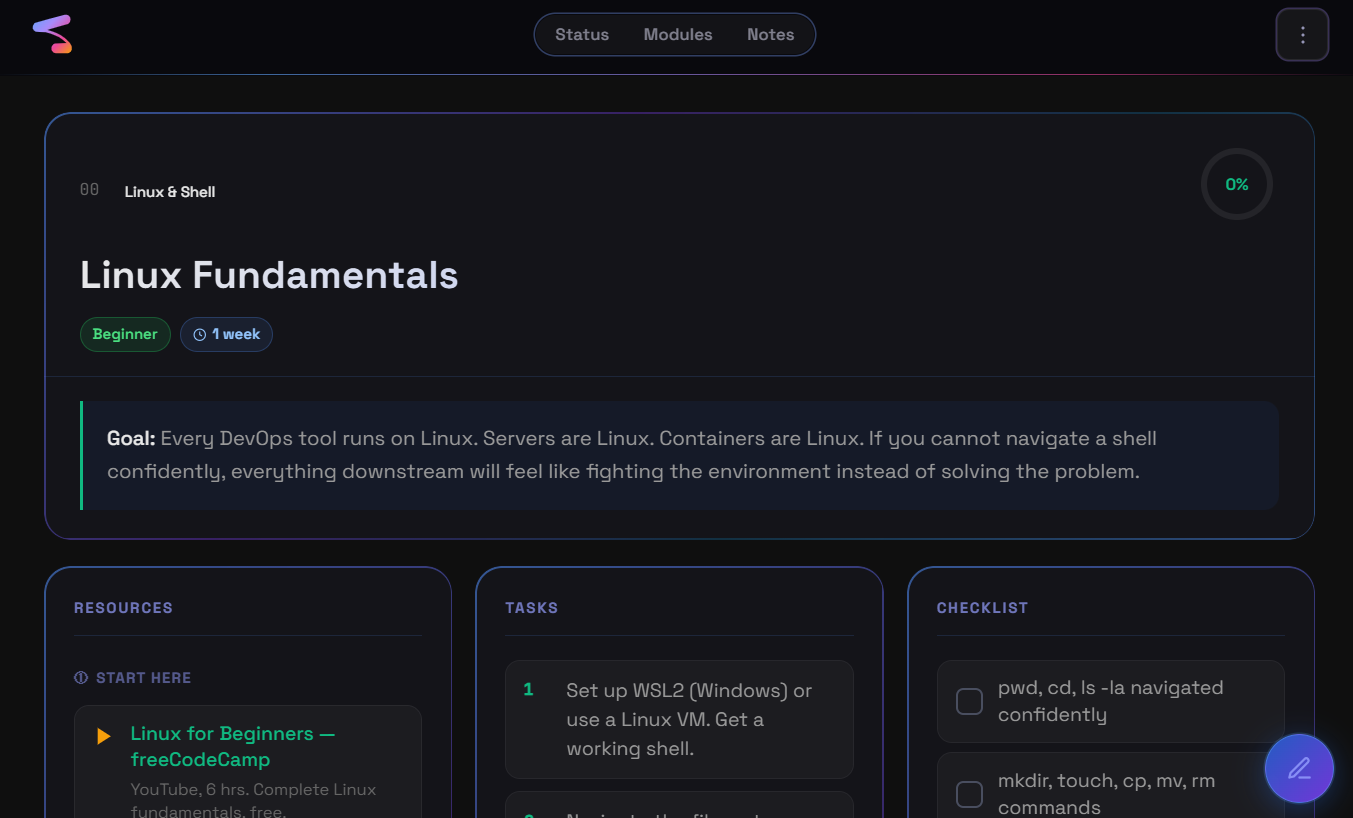This screenshot has width=1353, height=818.
Task: Click the RESOURCES section heading
Action: point(123,608)
